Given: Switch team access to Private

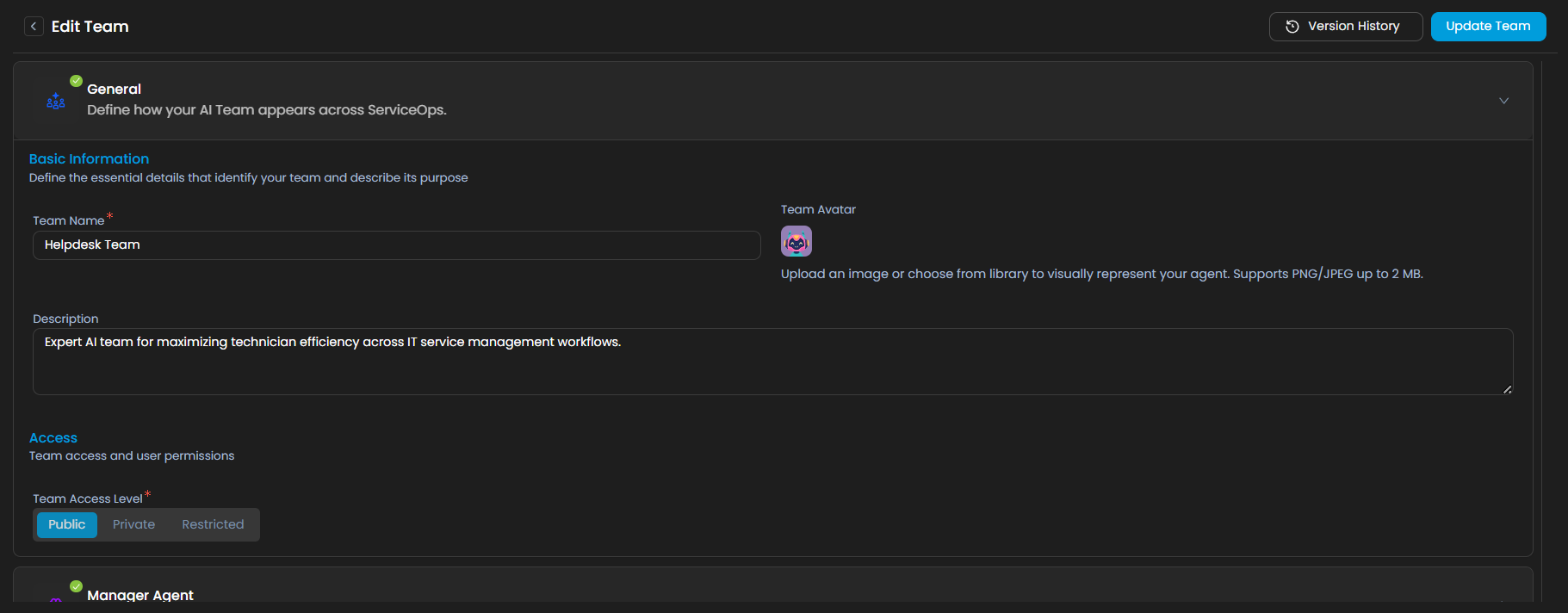Looking at the screenshot, I should coord(134,524).
